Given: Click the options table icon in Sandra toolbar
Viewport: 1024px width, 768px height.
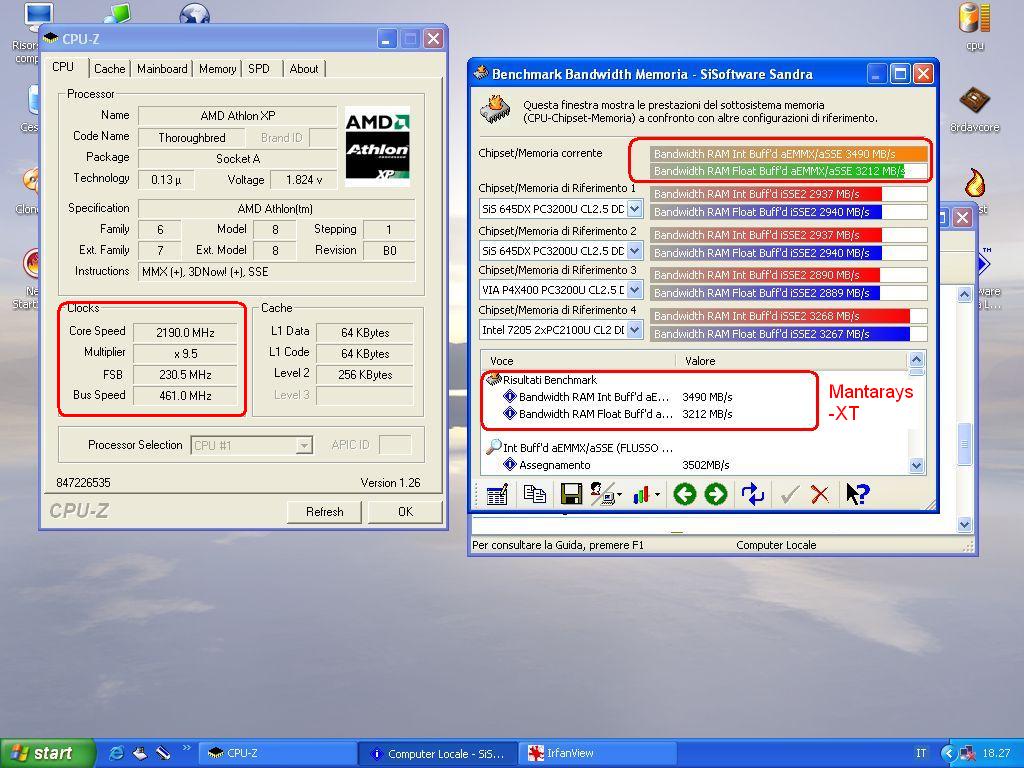Looking at the screenshot, I should (497, 494).
